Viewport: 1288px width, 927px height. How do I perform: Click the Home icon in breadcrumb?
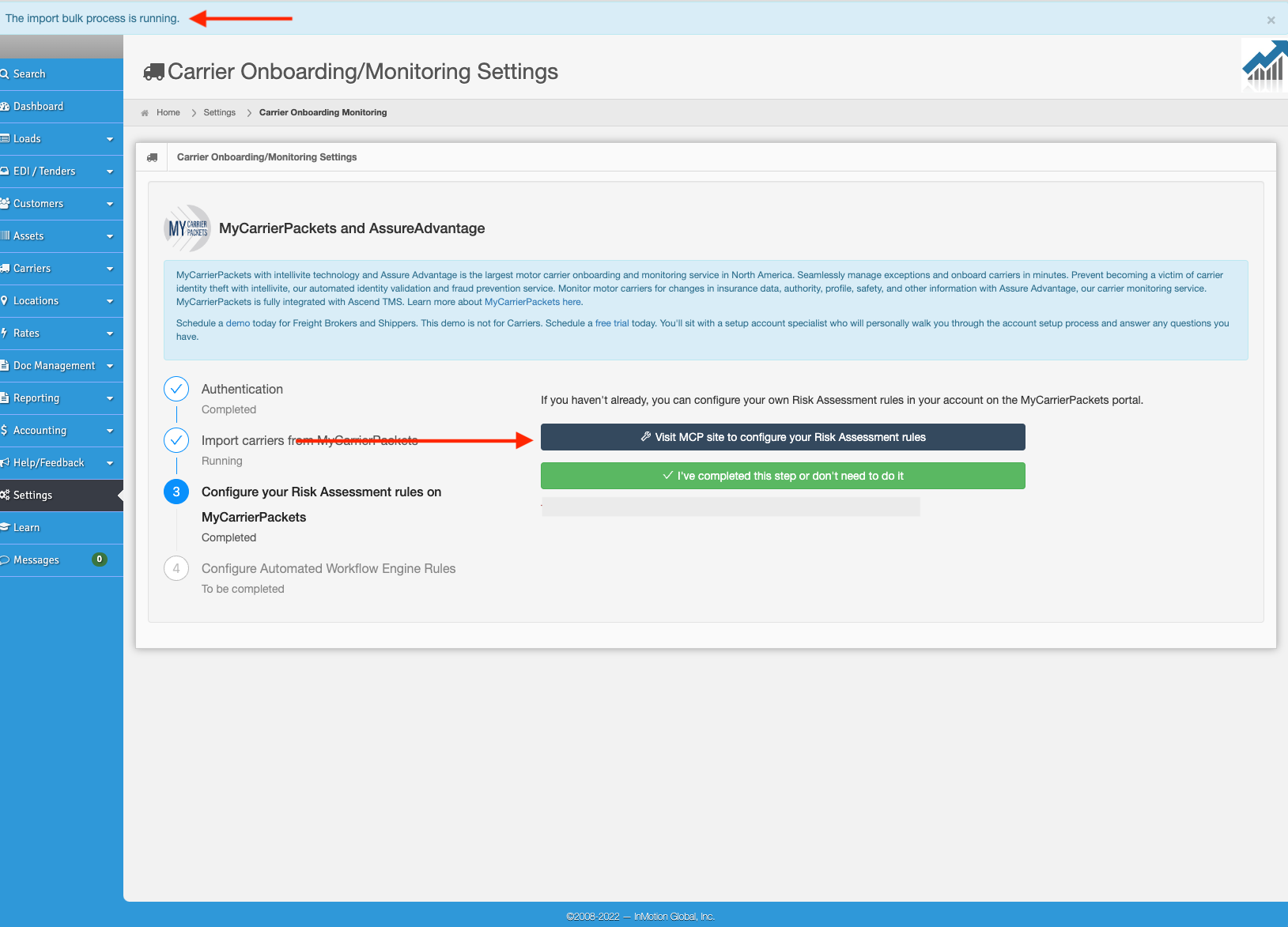pyautogui.click(x=145, y=113)
